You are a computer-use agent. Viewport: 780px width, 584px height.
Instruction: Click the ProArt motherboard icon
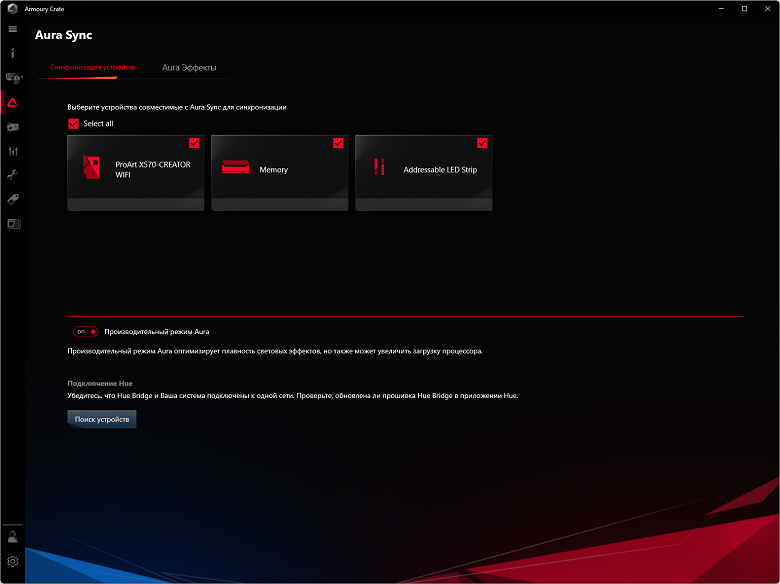(x=92, y=167)
